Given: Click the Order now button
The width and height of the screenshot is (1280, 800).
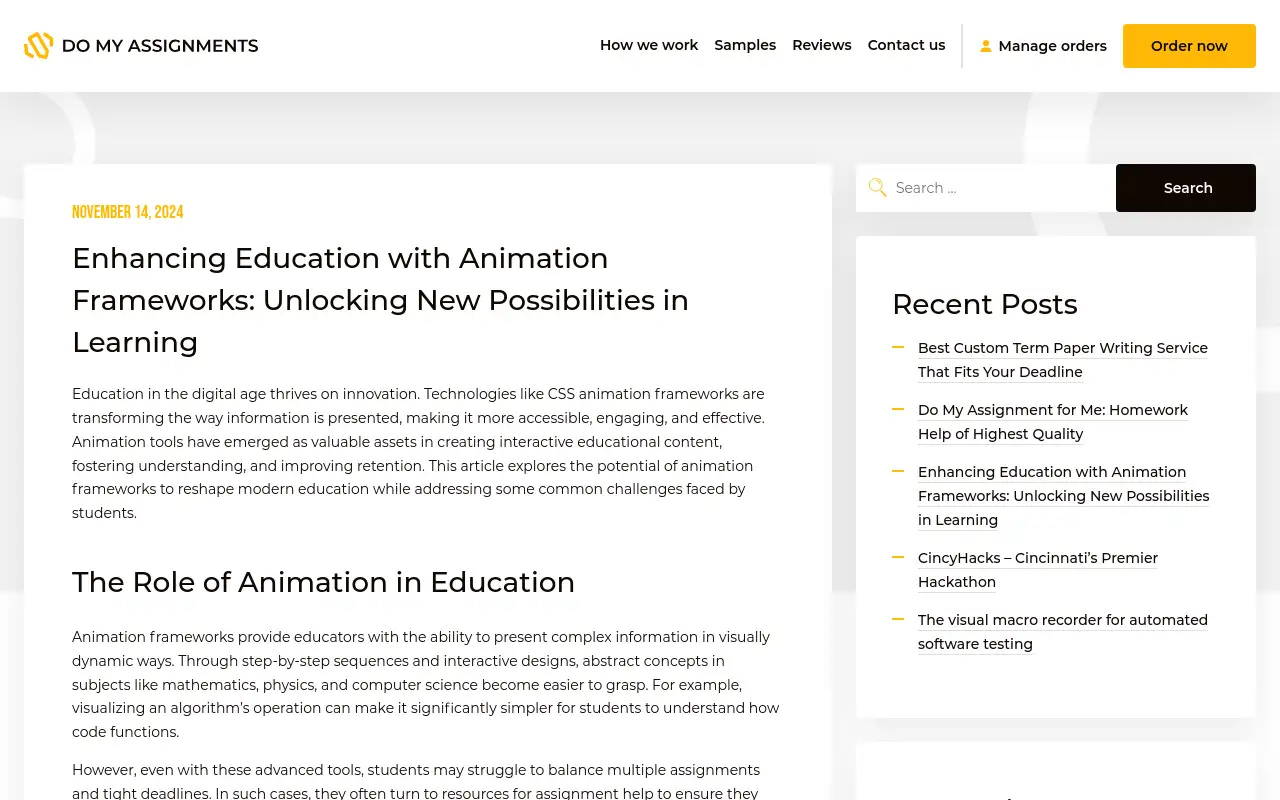Looking at the screenshot, I should point(1189,46).
